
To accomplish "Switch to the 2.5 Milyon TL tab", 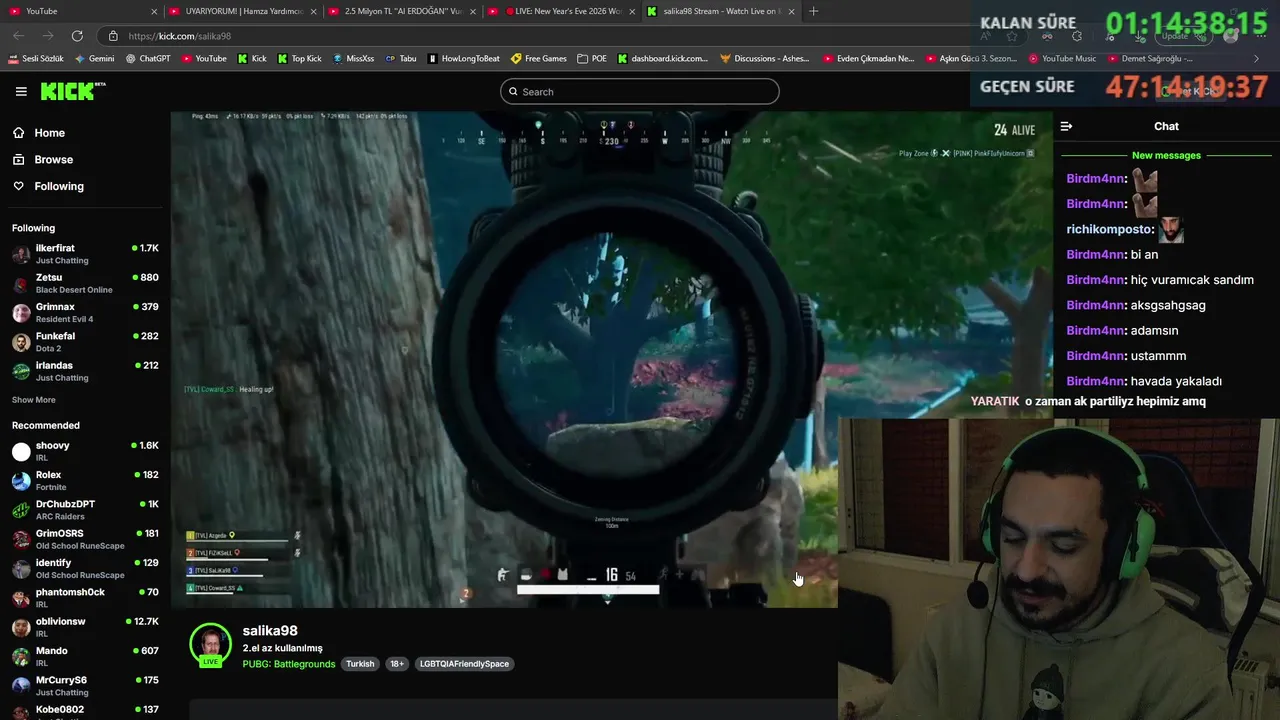I will (x=402, y=11).
